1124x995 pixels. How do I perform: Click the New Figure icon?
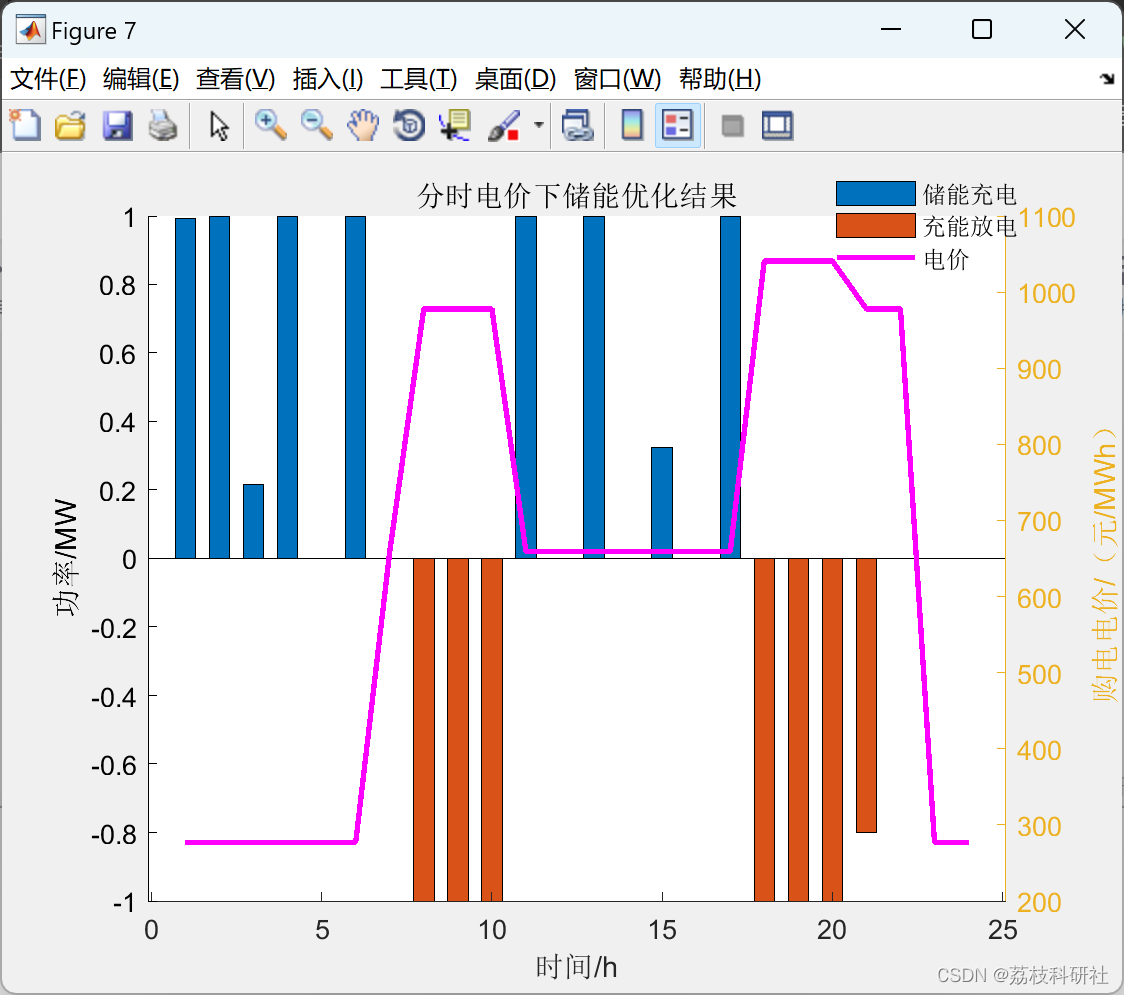coord(25,125)
